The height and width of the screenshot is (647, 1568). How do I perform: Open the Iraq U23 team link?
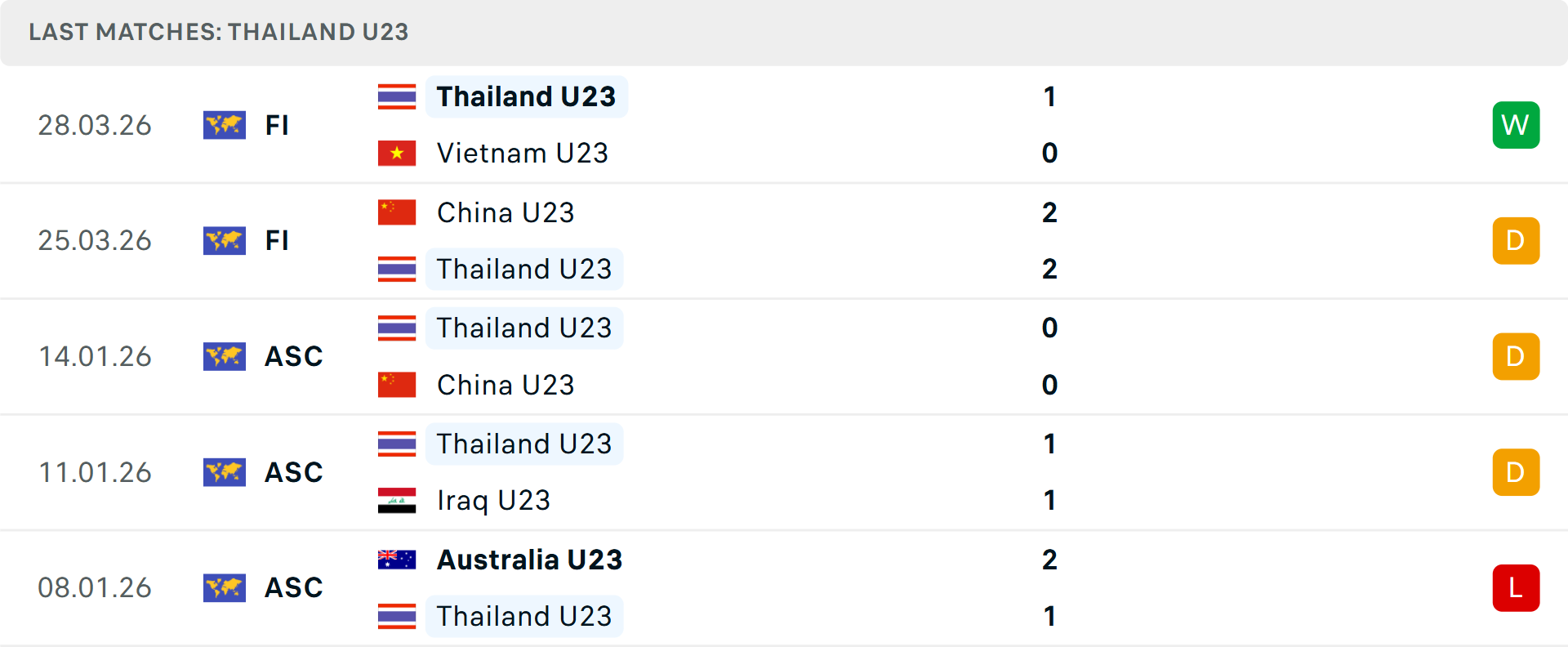(x=492, y=500)
